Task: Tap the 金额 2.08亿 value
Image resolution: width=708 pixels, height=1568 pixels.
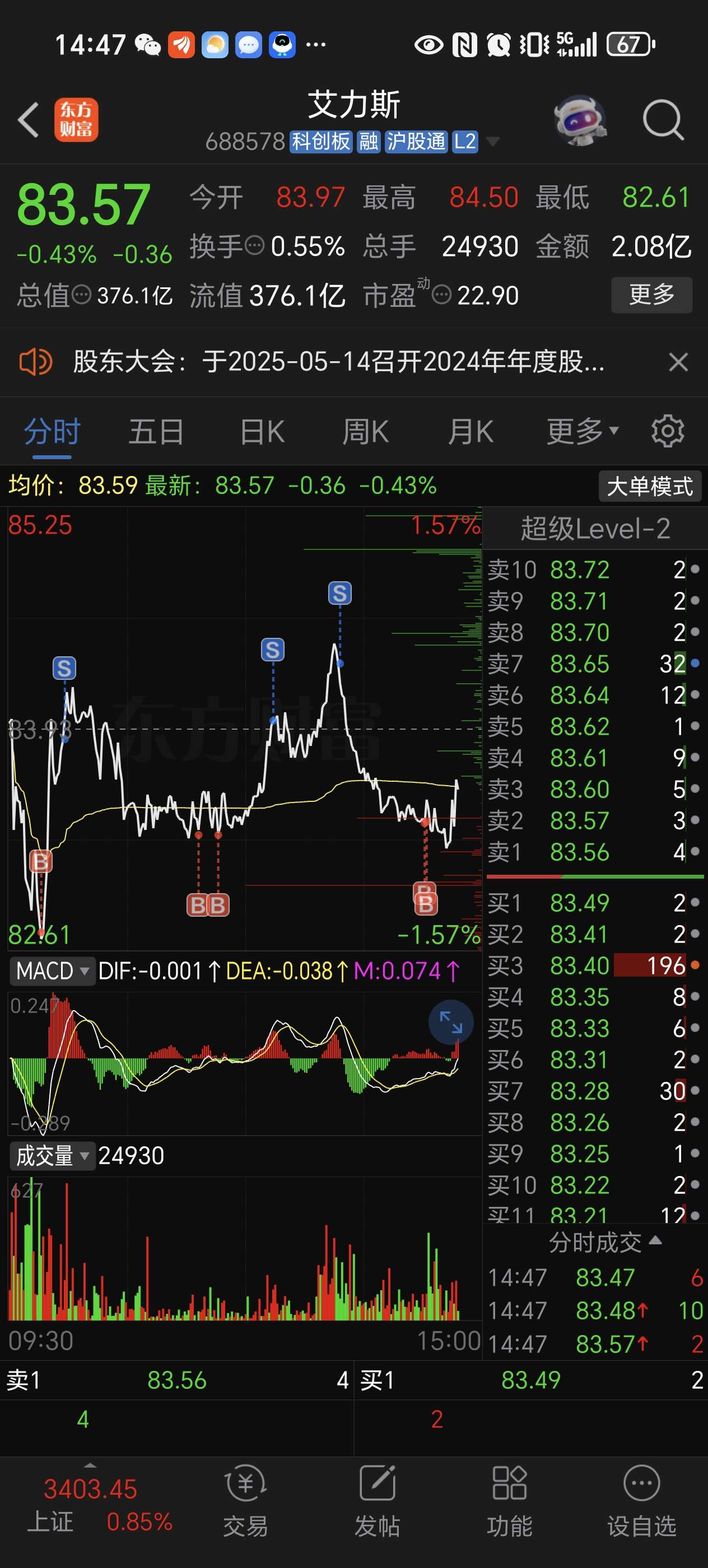Action: click(651, 246)
